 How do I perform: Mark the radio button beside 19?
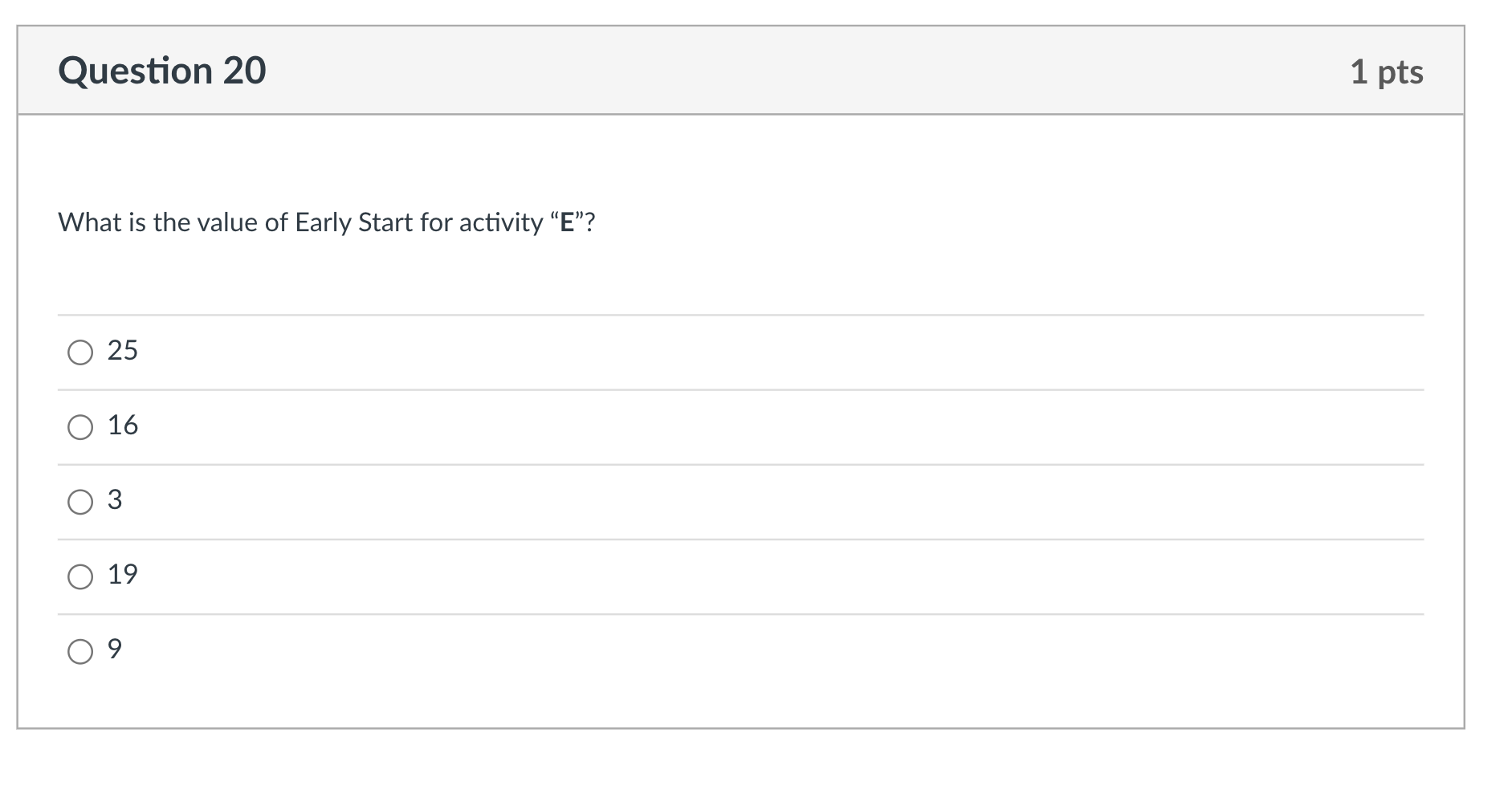click(x=80, y=576)
